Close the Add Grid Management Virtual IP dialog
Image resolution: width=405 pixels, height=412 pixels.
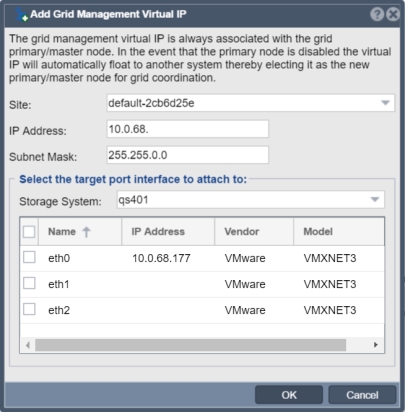click(393, 14)
